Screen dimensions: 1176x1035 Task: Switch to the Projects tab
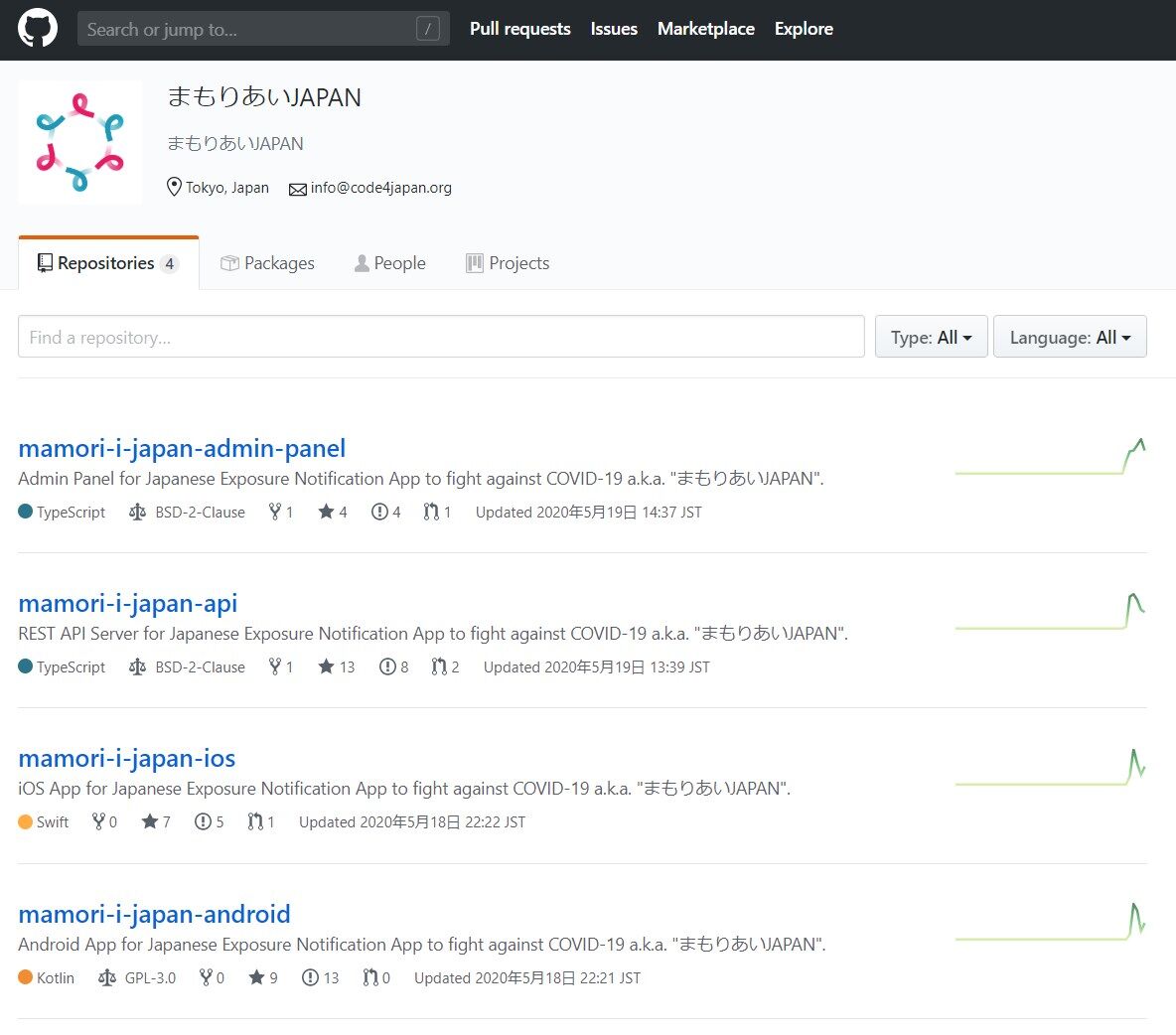click(508, 263)
